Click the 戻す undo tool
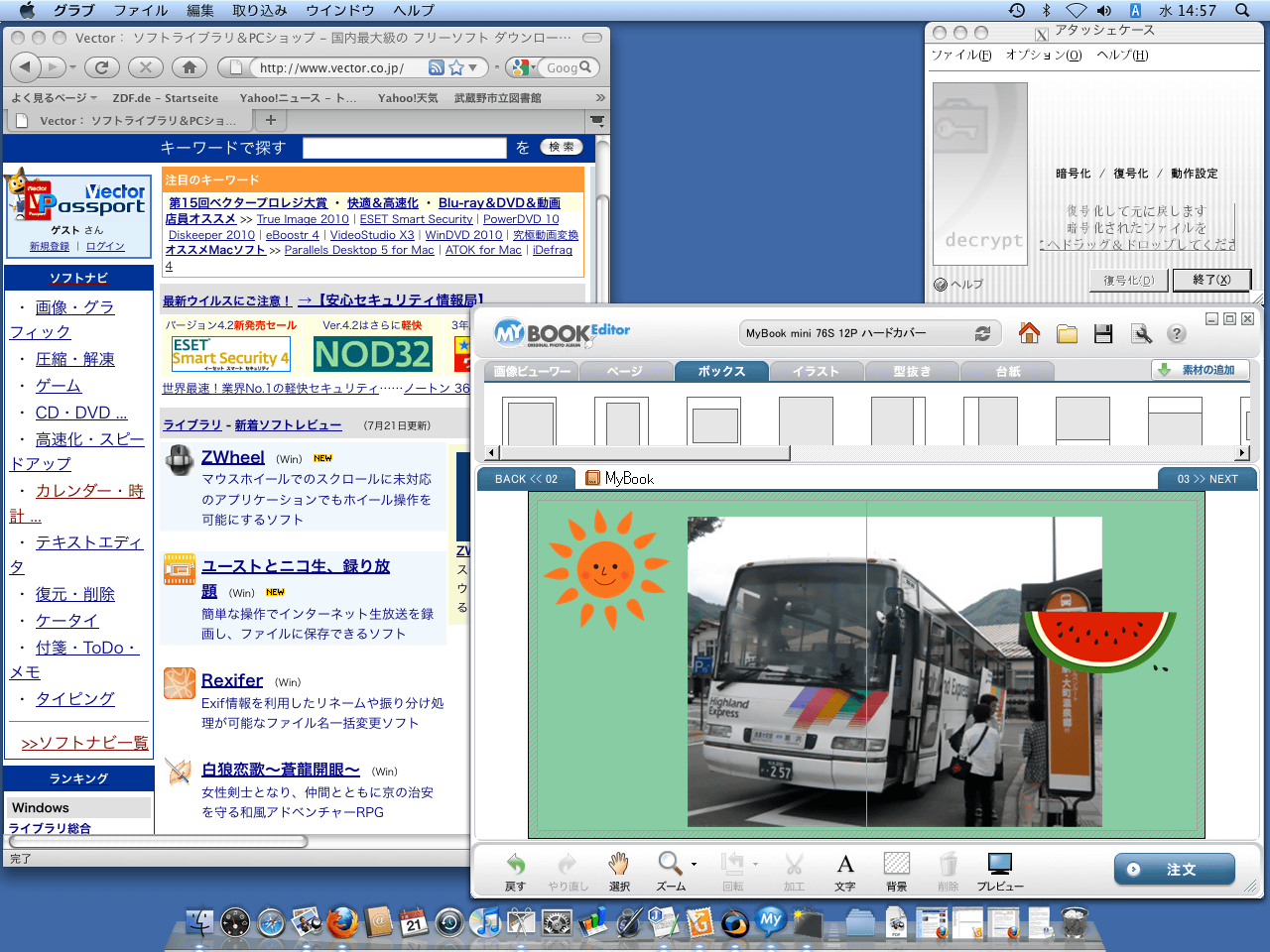1270x952 pixels. pyautogui.click(x=516, y=872)
